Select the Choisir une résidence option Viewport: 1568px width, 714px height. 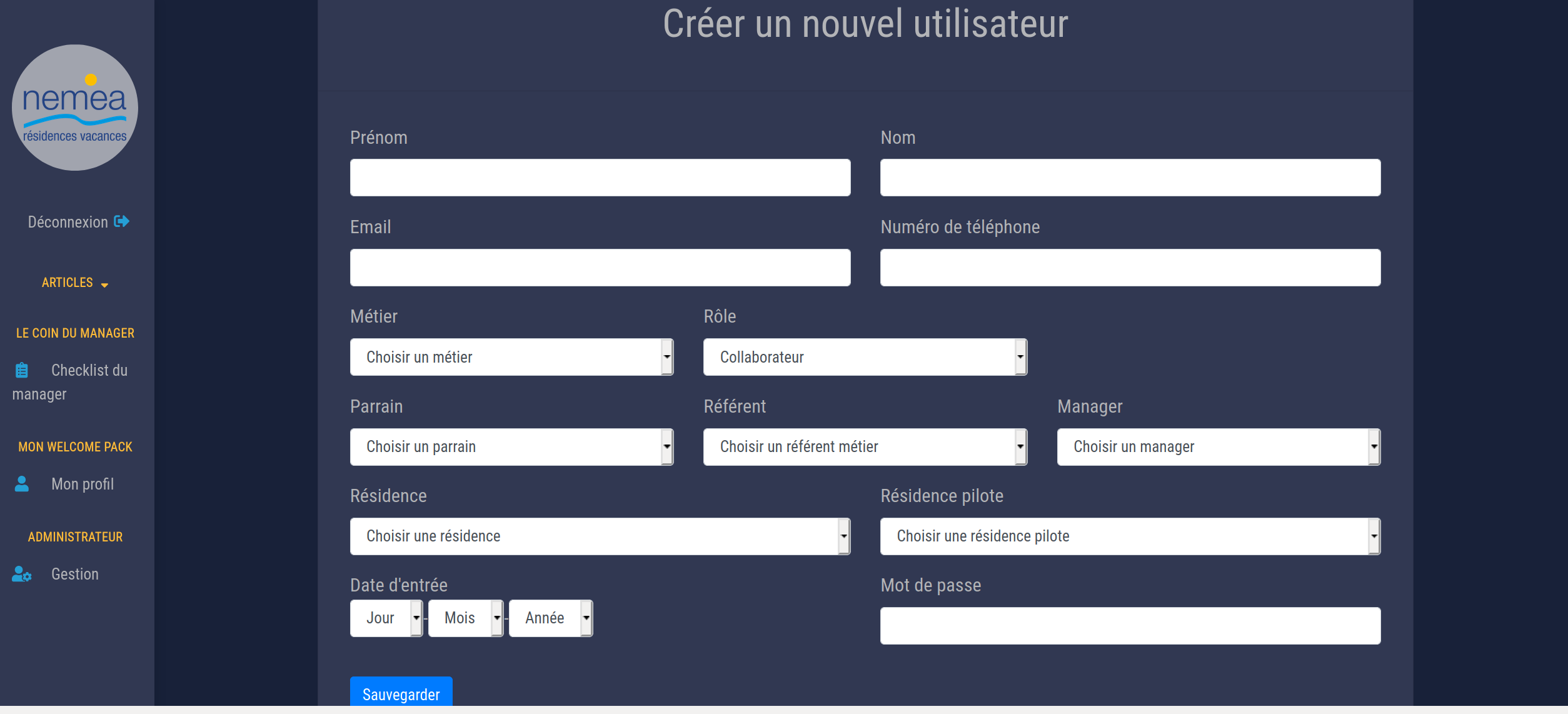[x=600, y=535]
